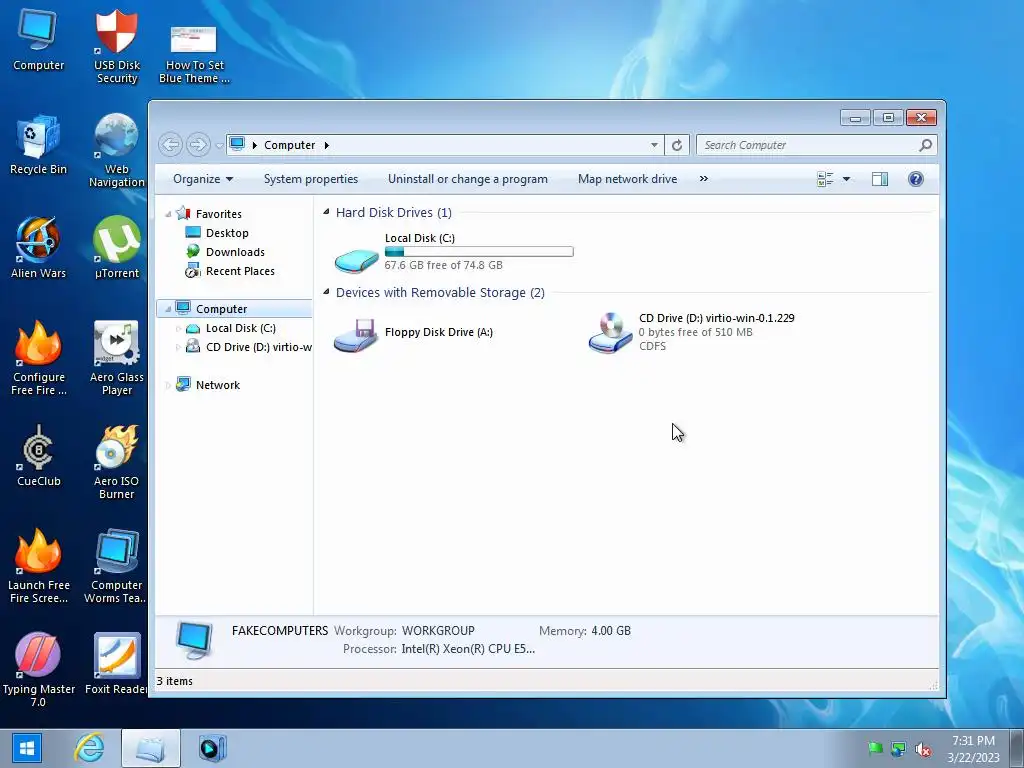Click Local Disk (C:) usage bar
Screen dimensions: 1024x768
tap(479, 251)
